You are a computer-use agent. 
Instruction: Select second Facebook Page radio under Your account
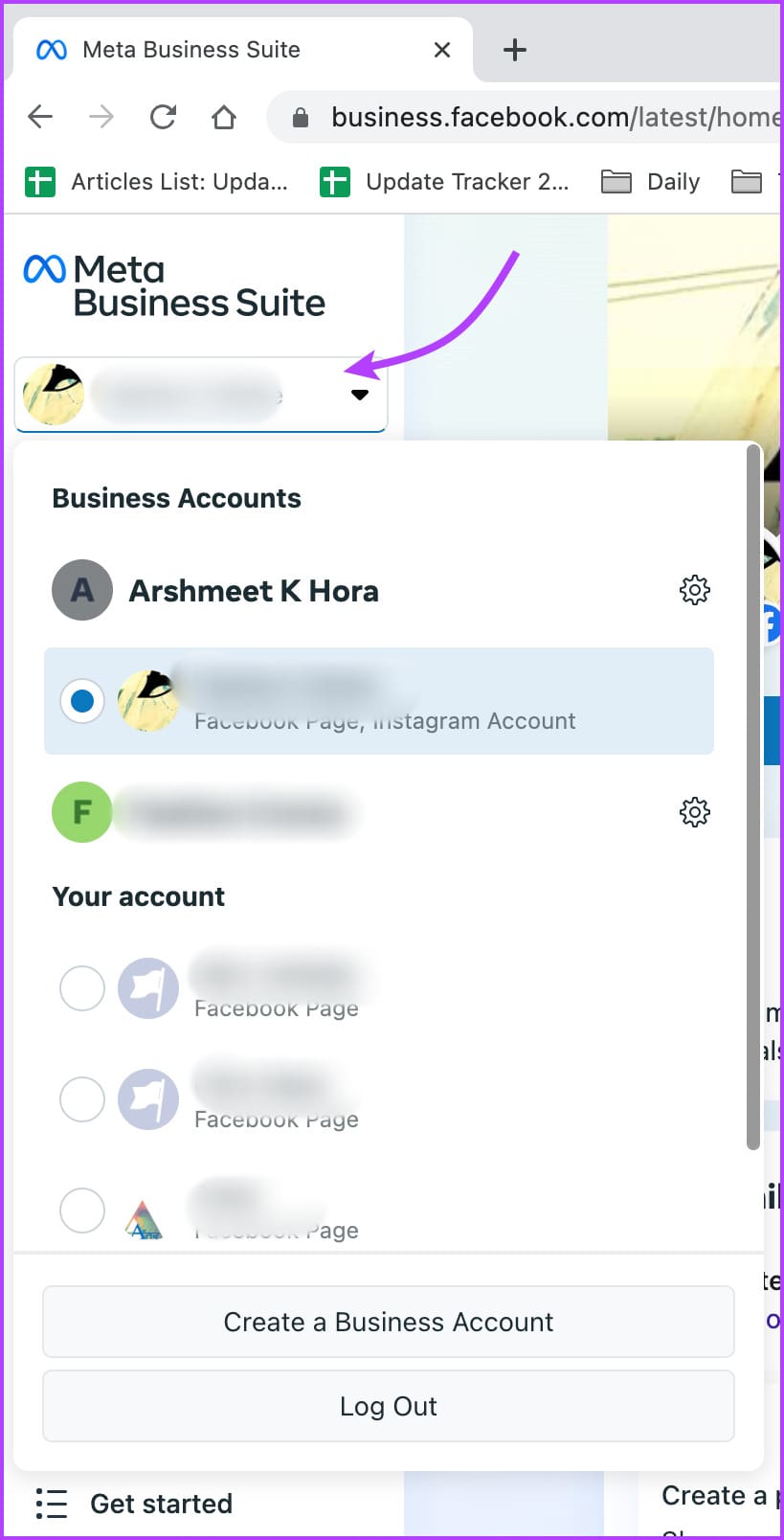click(x=82, y=1099)
